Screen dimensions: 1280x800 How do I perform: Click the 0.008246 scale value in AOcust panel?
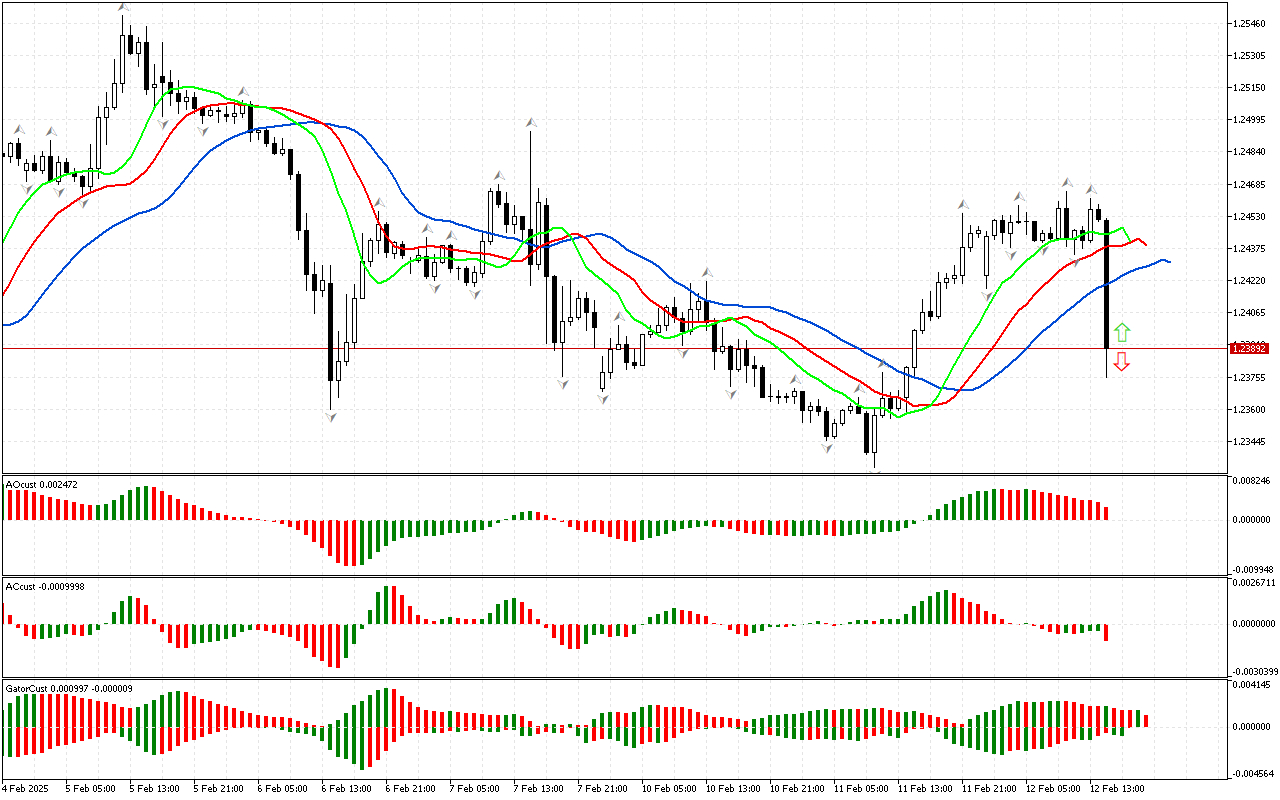[1252, 481]
